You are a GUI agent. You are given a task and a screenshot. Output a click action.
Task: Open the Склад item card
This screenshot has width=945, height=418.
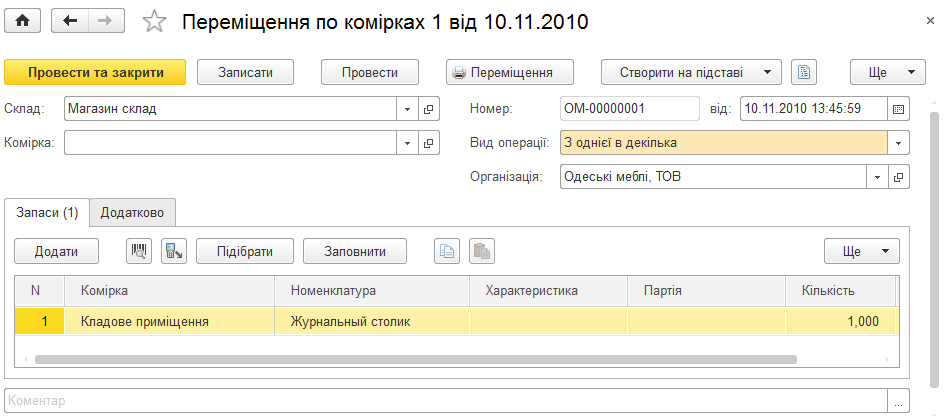tap(429, 109)
